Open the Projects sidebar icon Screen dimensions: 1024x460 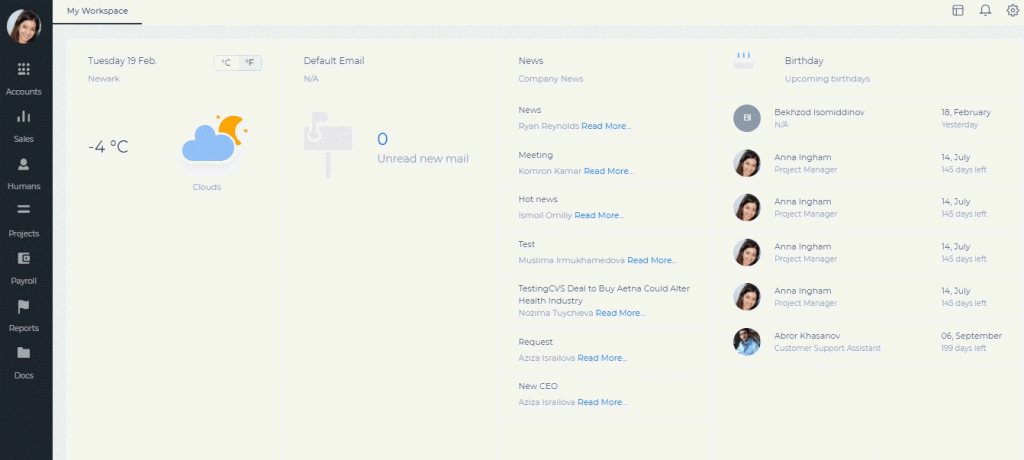(24, 210)
